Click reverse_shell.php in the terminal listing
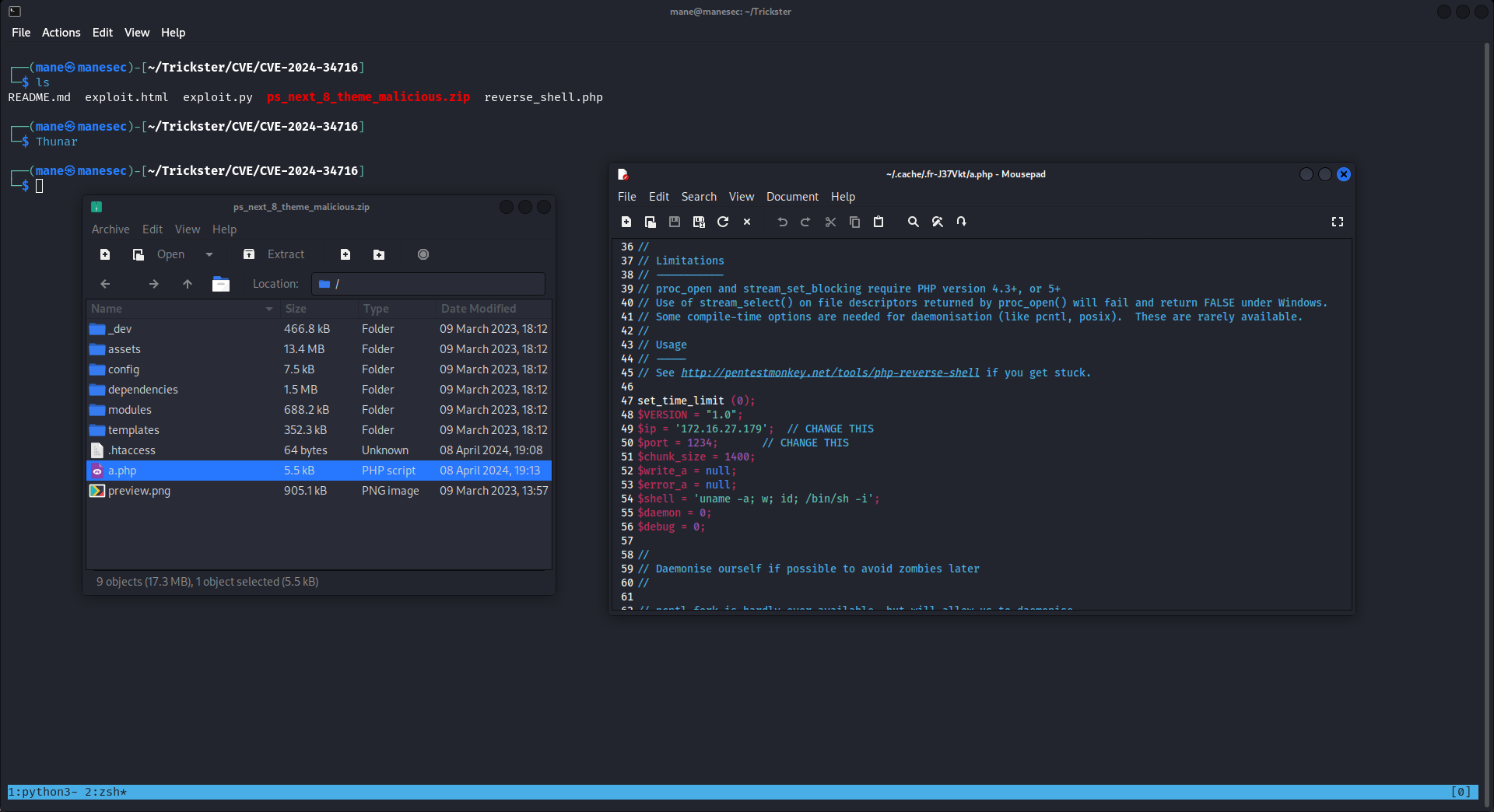The width and height of the screenshot is (1494, 812). tap(543, 97)
